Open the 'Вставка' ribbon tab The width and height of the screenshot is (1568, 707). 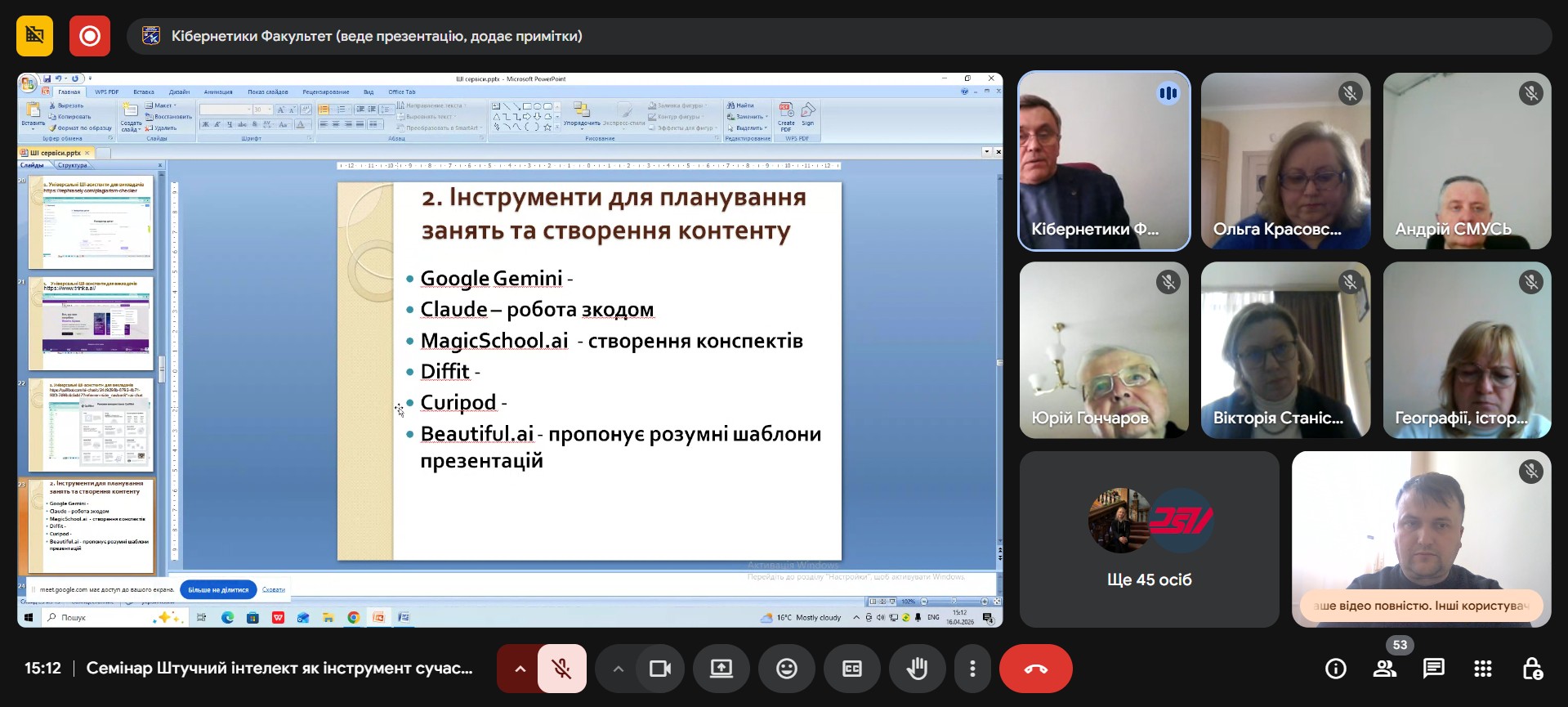(x=144, y=92)
